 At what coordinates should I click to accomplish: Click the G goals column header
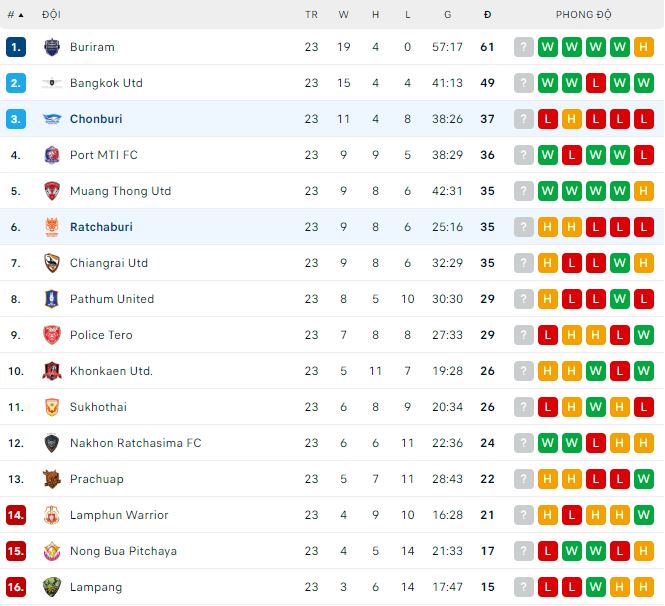tap(447, 15)
